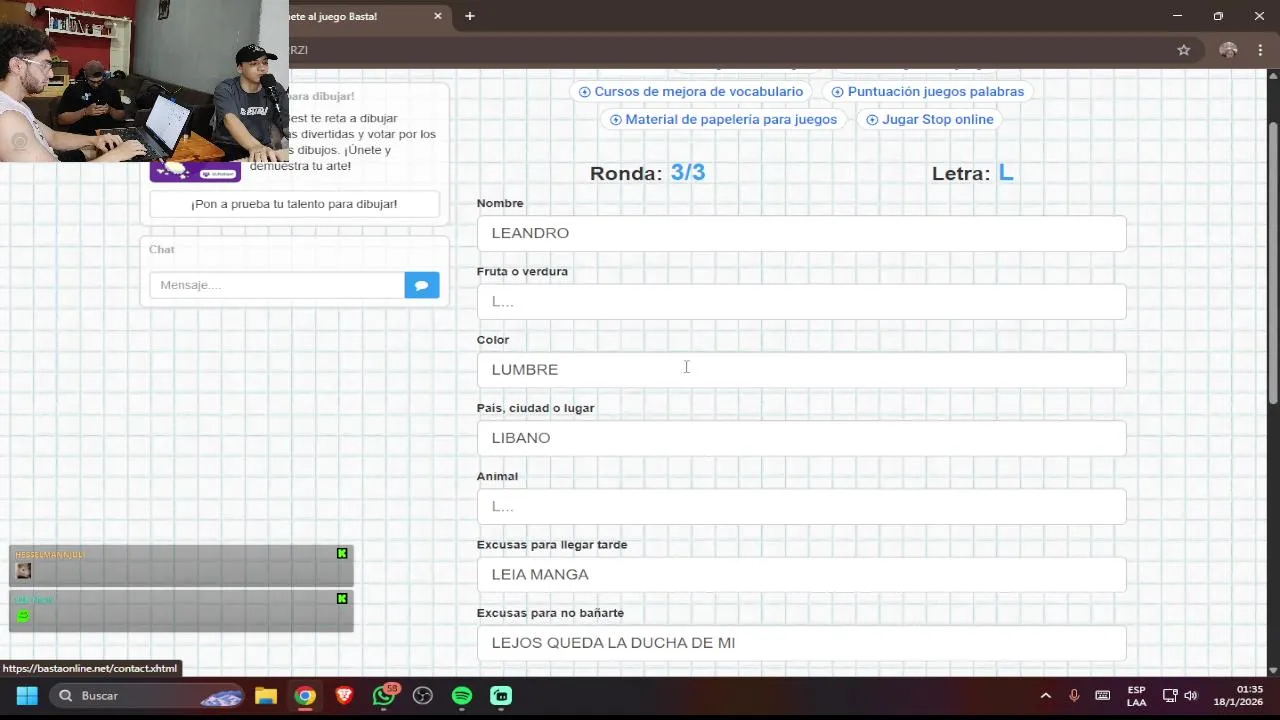Click the blue chat send message icon

click(421, 285)
